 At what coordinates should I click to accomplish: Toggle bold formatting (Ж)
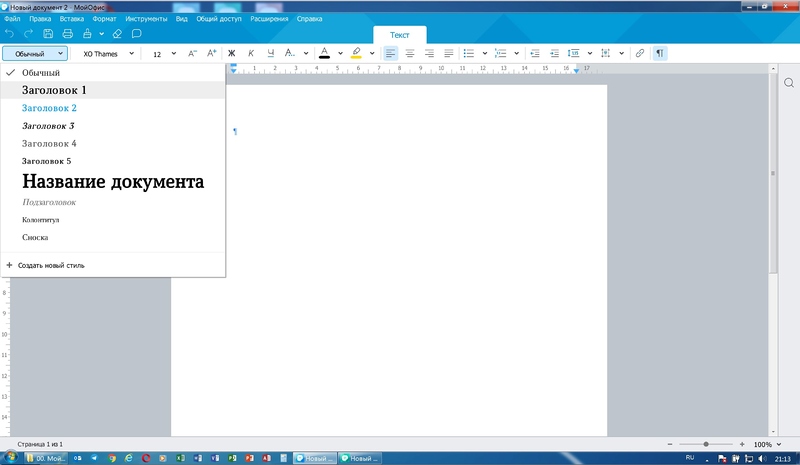point(232,53)
